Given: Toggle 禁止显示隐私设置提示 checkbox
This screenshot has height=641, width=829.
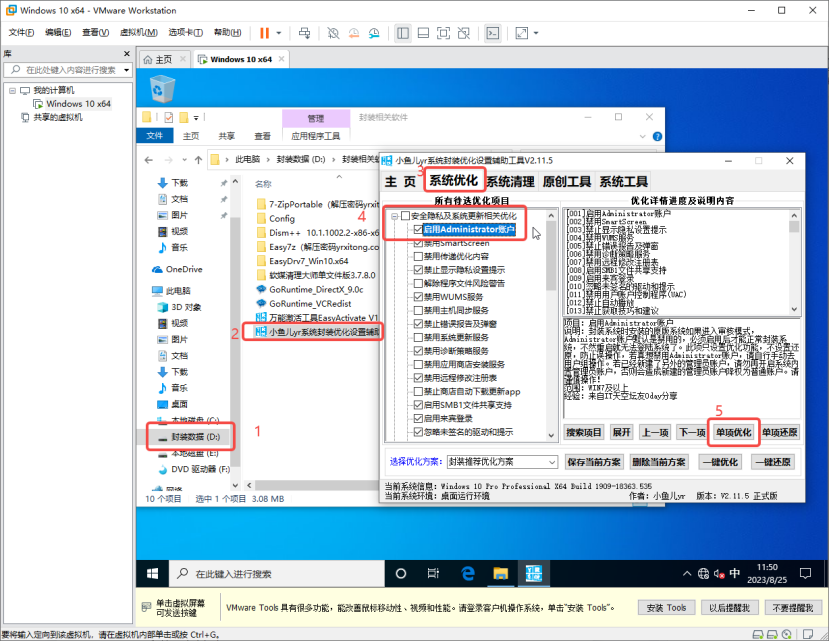Looking at the screenshot, I should 418,270.
